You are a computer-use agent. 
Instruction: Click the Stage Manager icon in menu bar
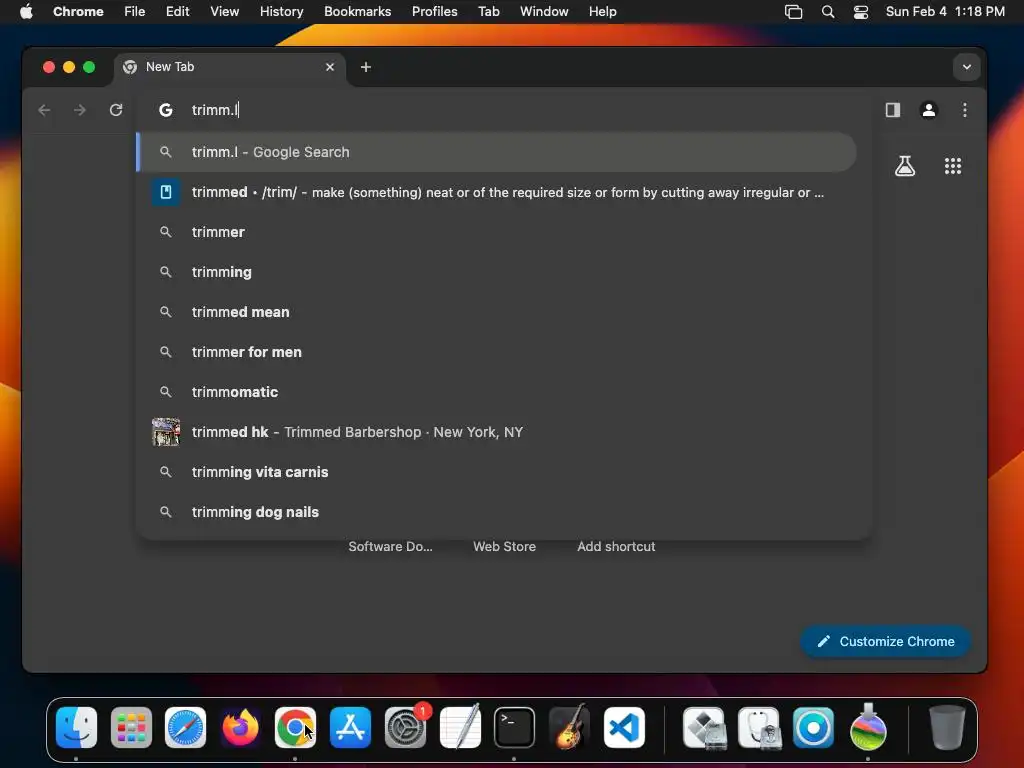coord(793,12)
